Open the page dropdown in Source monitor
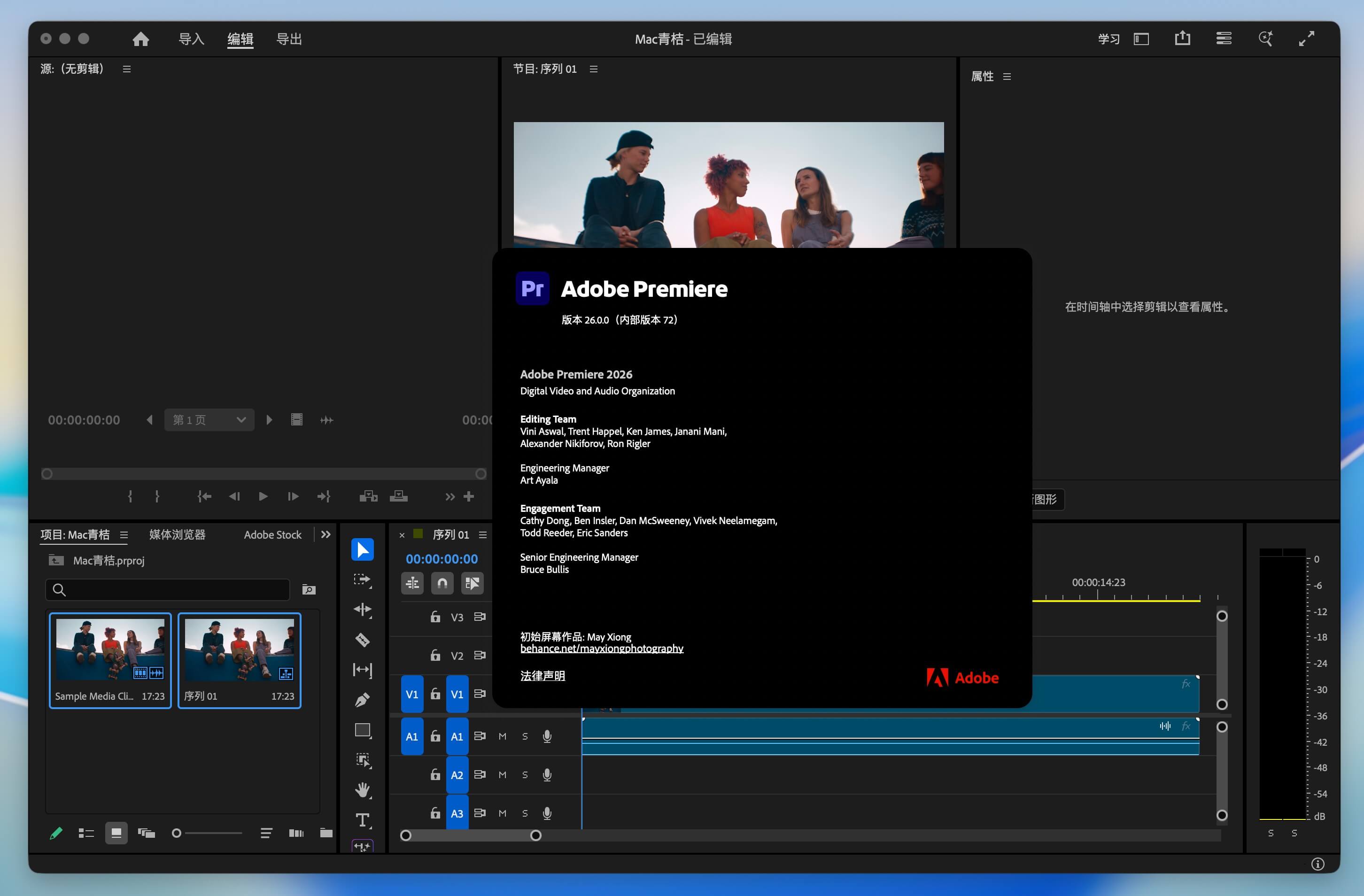1364x896 pixels. pos(209,420)
